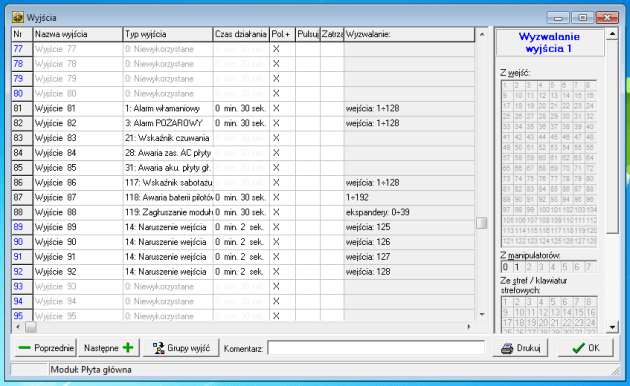The width and height of the screenshot is (630, 386).
Task: Click the Poprzednie button with minus icon
Action: click(46, 347)
